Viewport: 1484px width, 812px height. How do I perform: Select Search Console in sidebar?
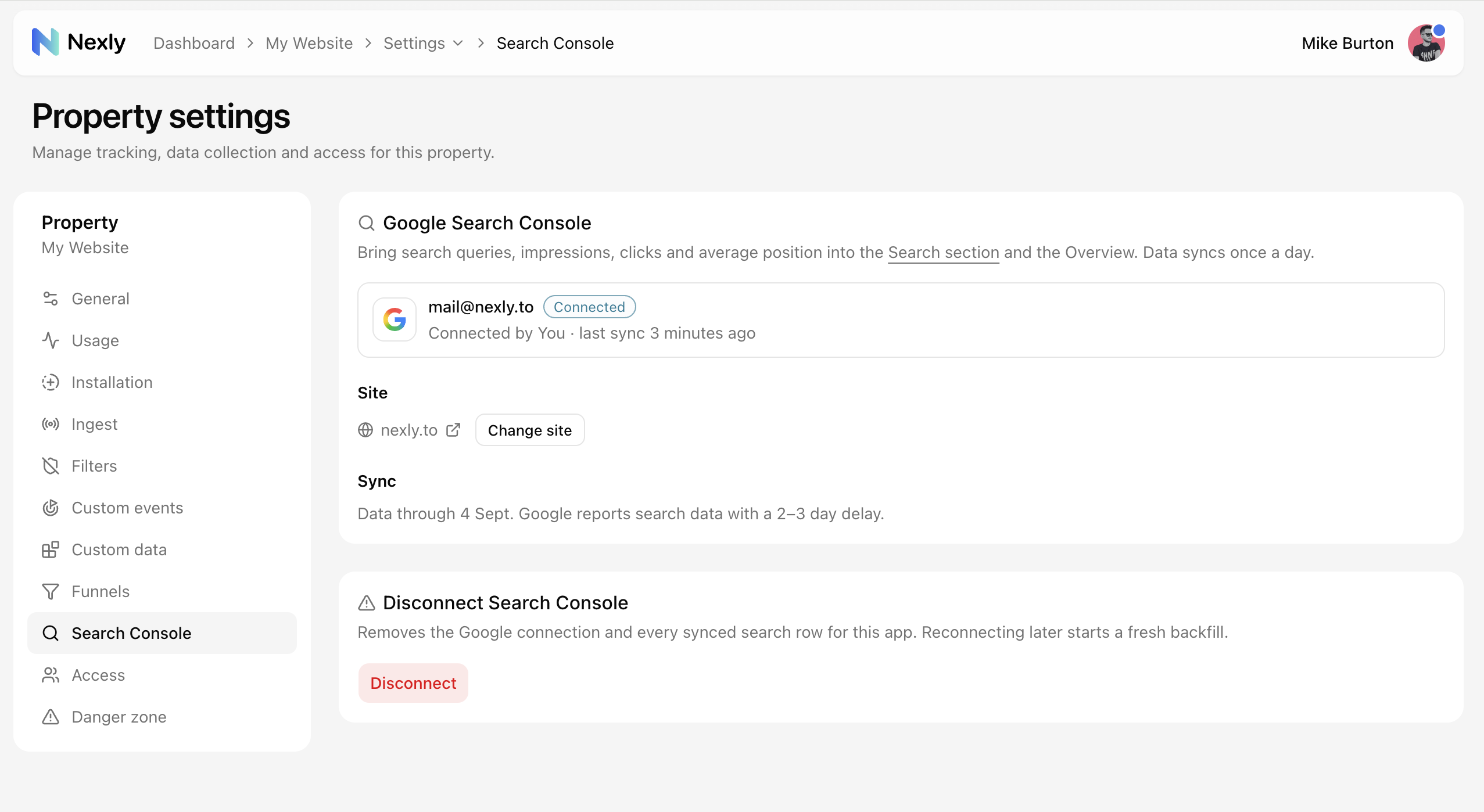[x=162, y=633]
